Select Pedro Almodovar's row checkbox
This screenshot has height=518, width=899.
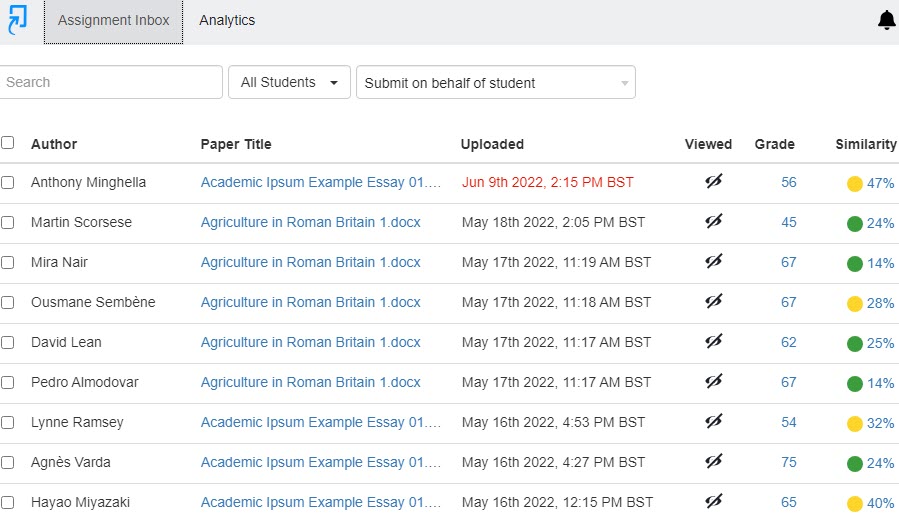pyautogui.click(x=8, y=382)
